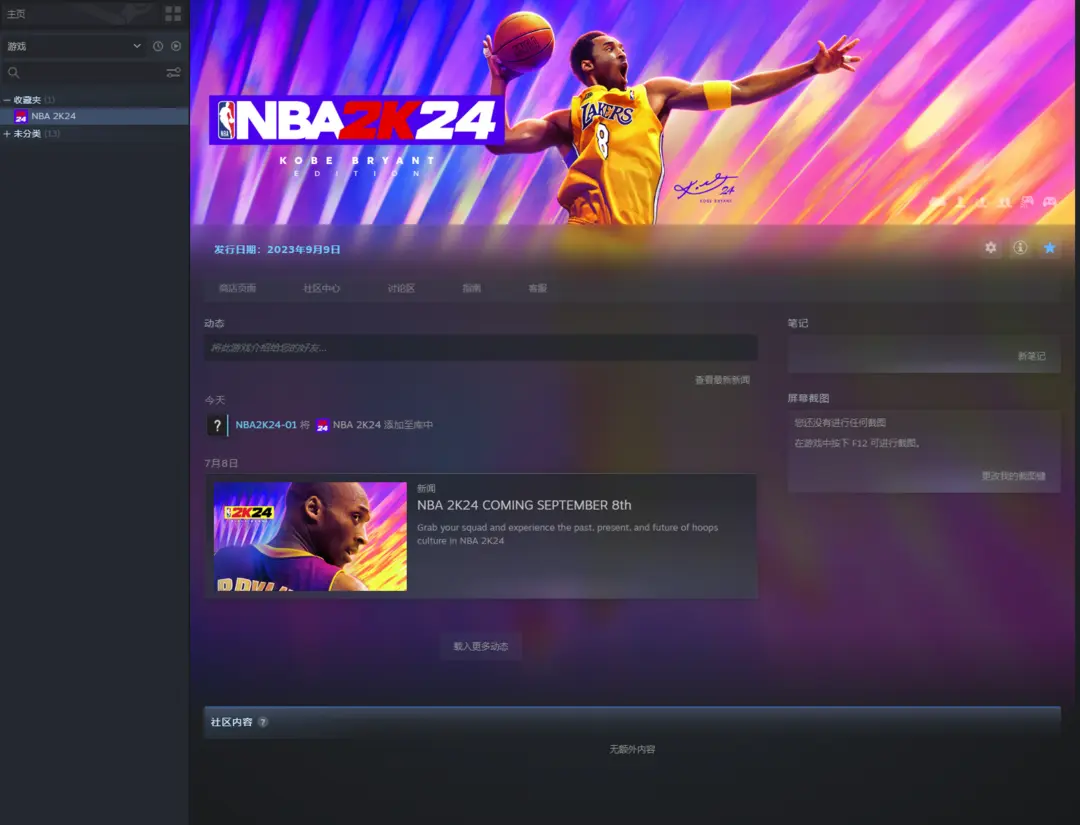The image size is (1080, 825).
Task: Click the 笔记 section heading
Action: 798,323
